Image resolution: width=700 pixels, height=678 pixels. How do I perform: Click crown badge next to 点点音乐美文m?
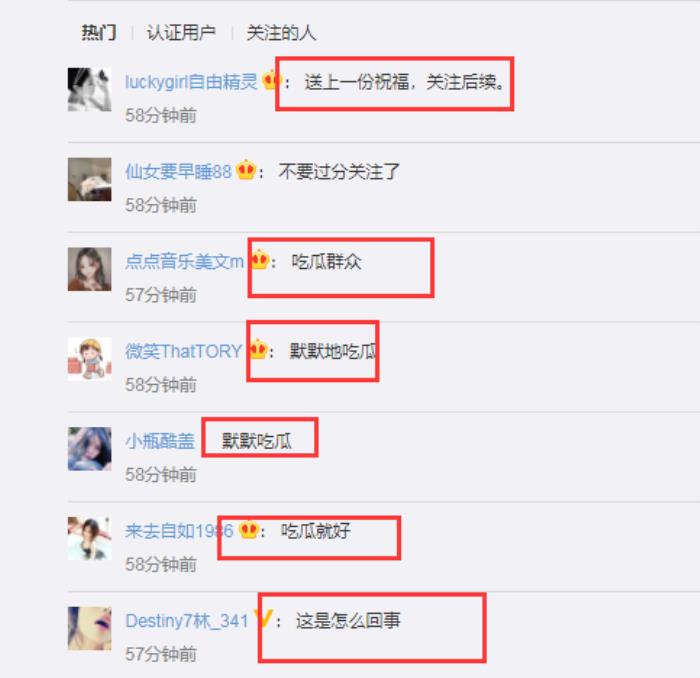(260, 260)
